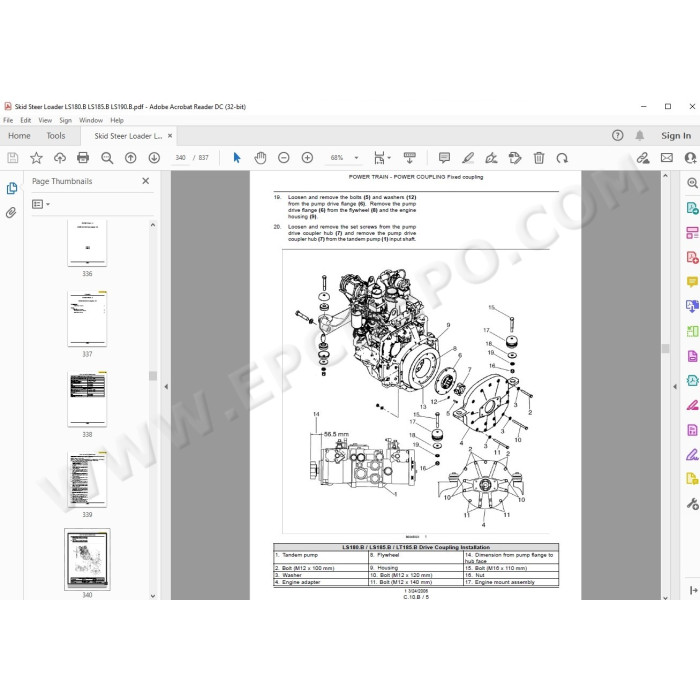Image resolution: width=700 pixels, height=700 pixels.
Task: Select the highlight text pen tool
Action: [468, 158]
